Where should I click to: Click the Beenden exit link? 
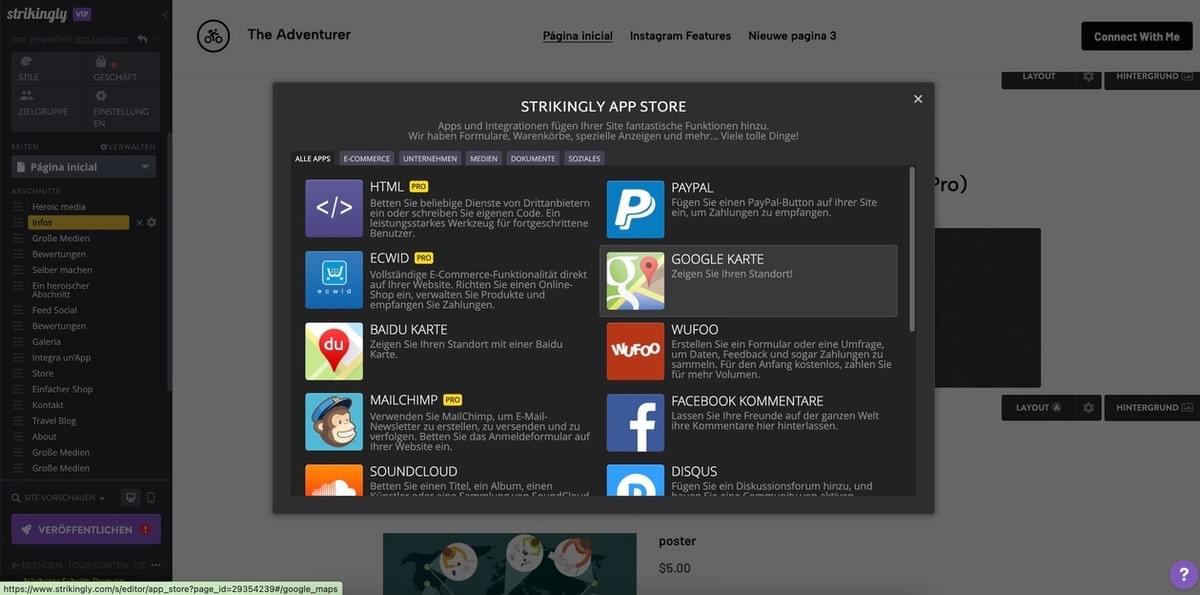click(x=37, y=565)
